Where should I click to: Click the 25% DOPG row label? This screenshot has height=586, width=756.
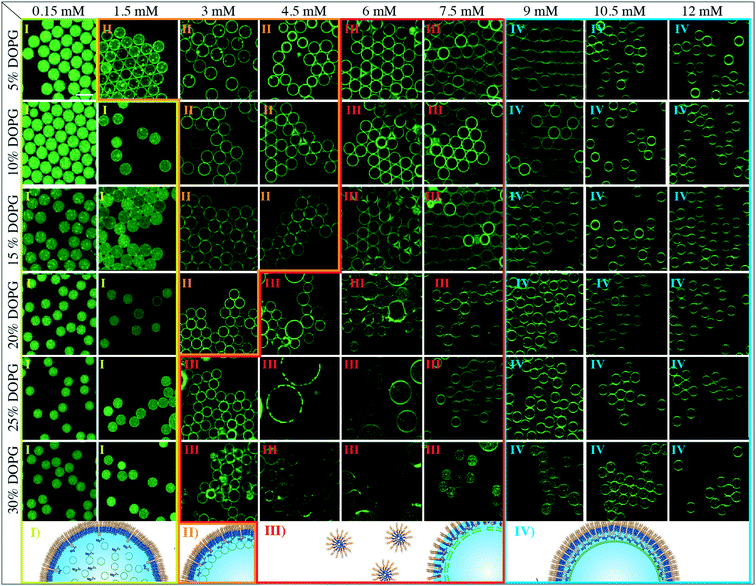[13, 397]
